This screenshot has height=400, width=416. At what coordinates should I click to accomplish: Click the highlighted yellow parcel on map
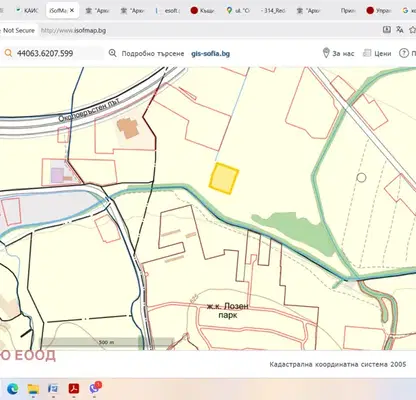[224, 178]
